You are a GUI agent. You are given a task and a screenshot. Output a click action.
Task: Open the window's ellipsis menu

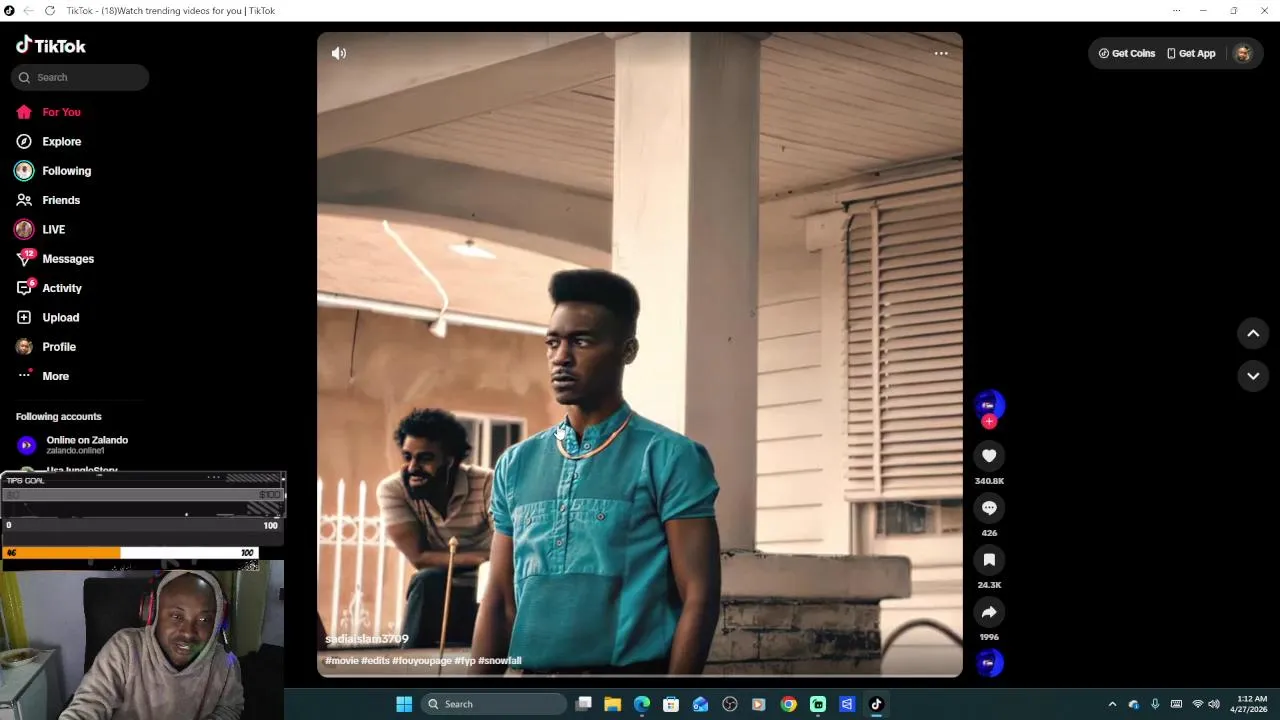click(x=1176, y=10)
